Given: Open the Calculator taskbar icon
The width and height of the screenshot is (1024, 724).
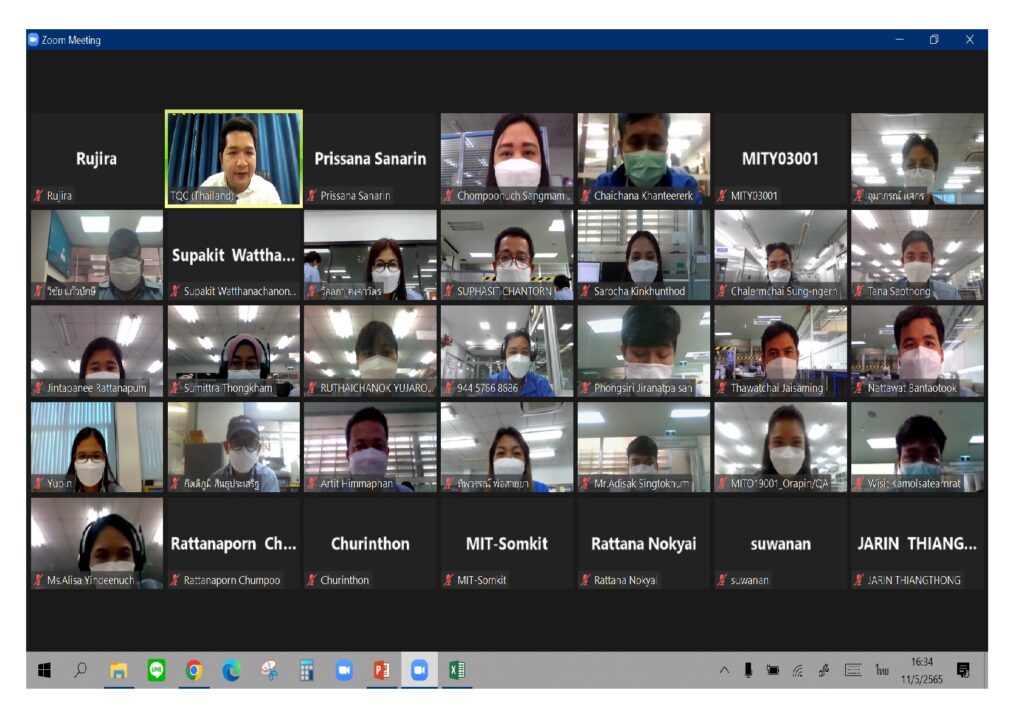Looking at the screenshot, I should (307, 671).
